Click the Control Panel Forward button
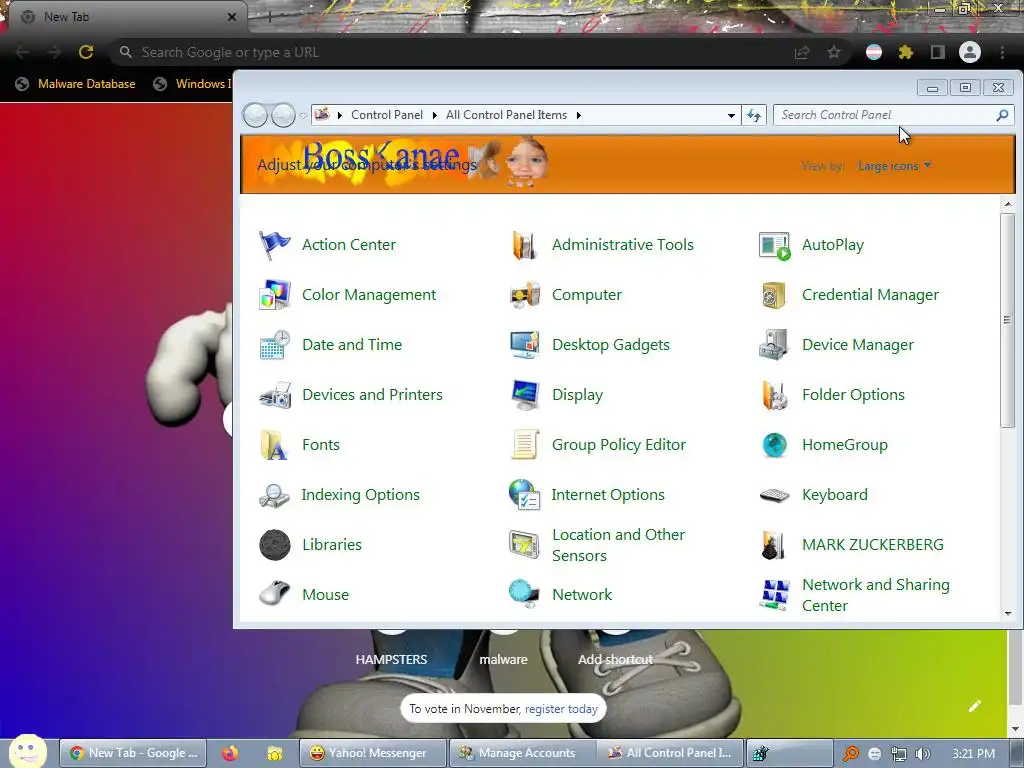 click(x=283, y=116)
